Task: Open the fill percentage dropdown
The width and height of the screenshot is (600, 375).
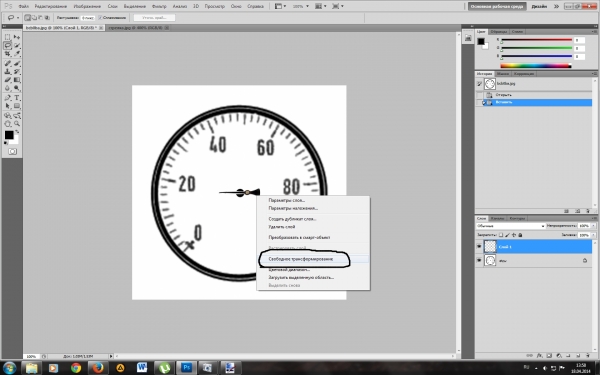Action: coord(593,235)
